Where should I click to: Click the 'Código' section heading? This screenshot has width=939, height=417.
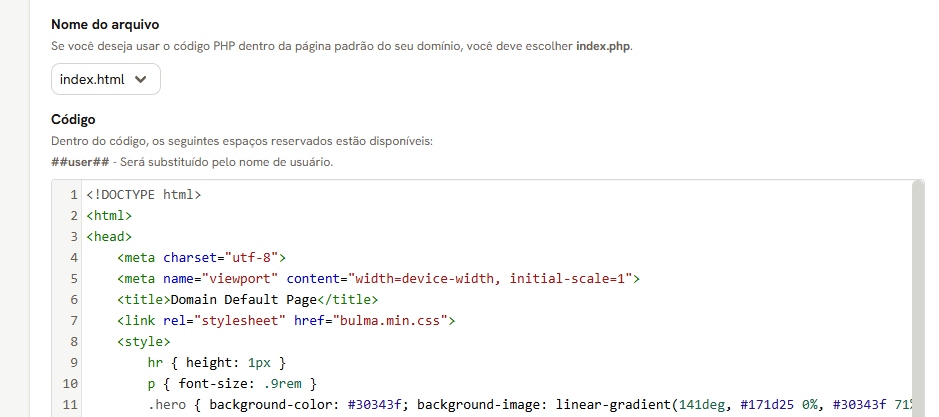(x=73, y=119)
